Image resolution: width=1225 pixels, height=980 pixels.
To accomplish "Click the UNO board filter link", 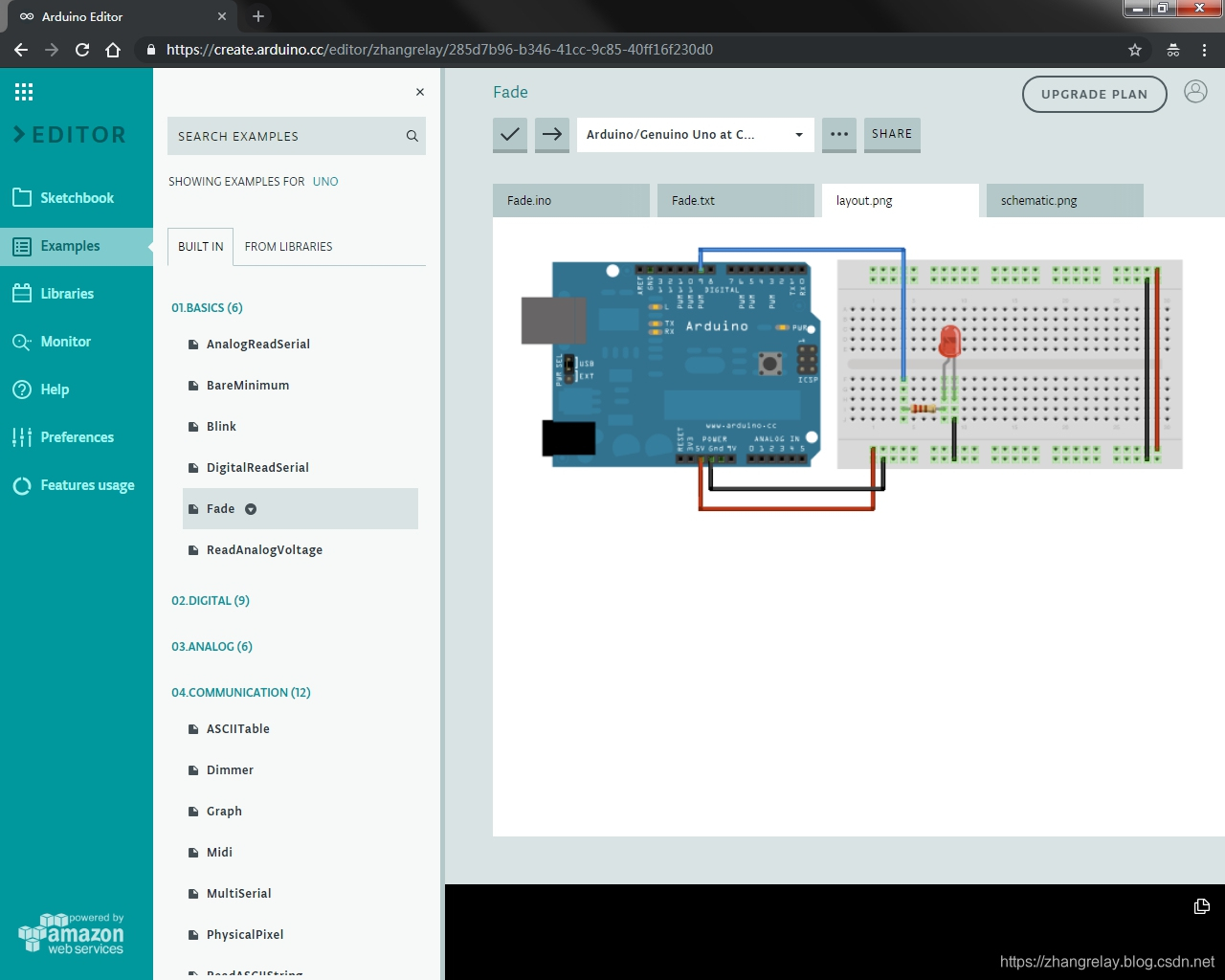I will click(x=325, y=181).
